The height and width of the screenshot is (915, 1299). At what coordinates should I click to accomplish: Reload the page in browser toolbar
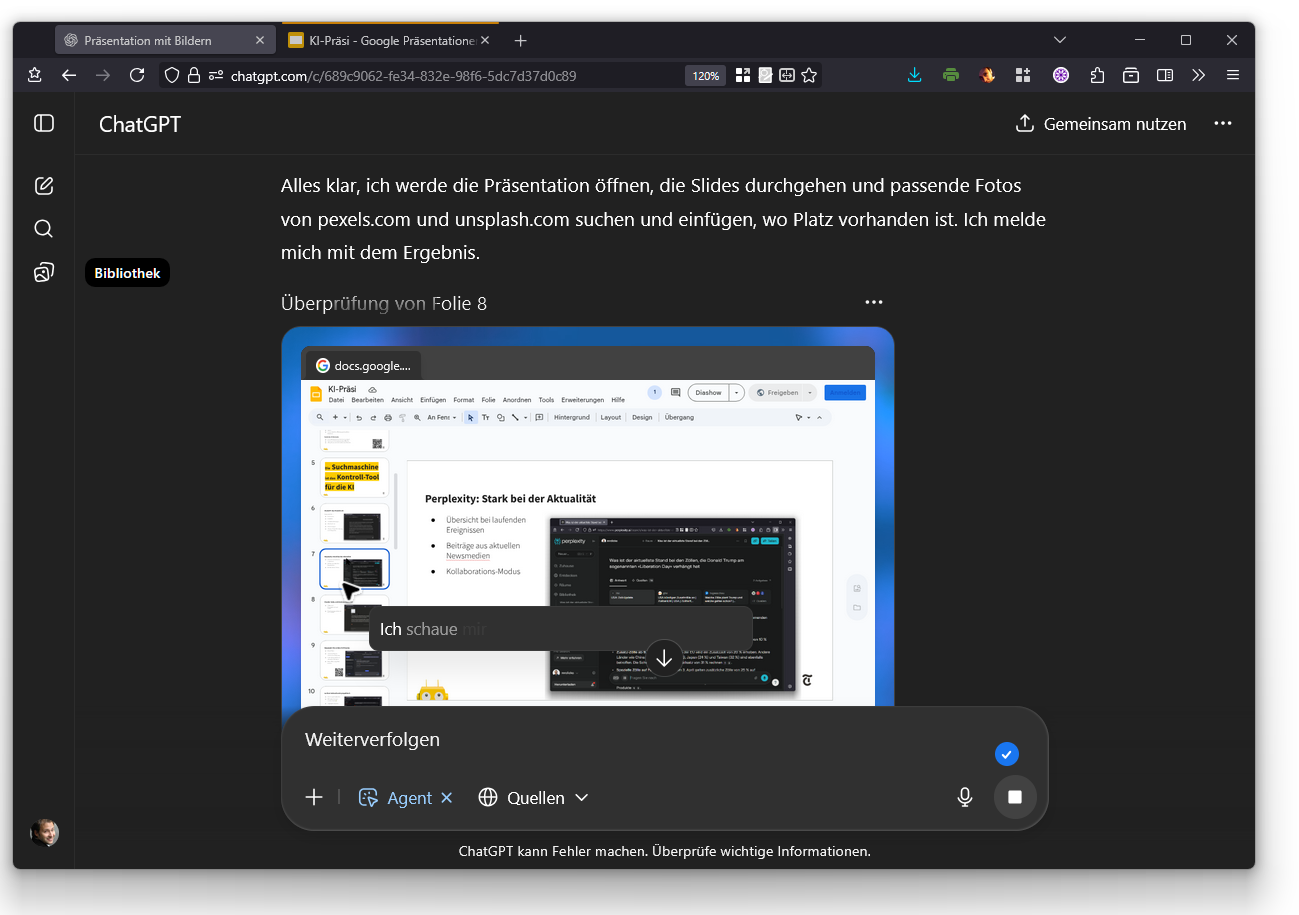pos(138,75)
